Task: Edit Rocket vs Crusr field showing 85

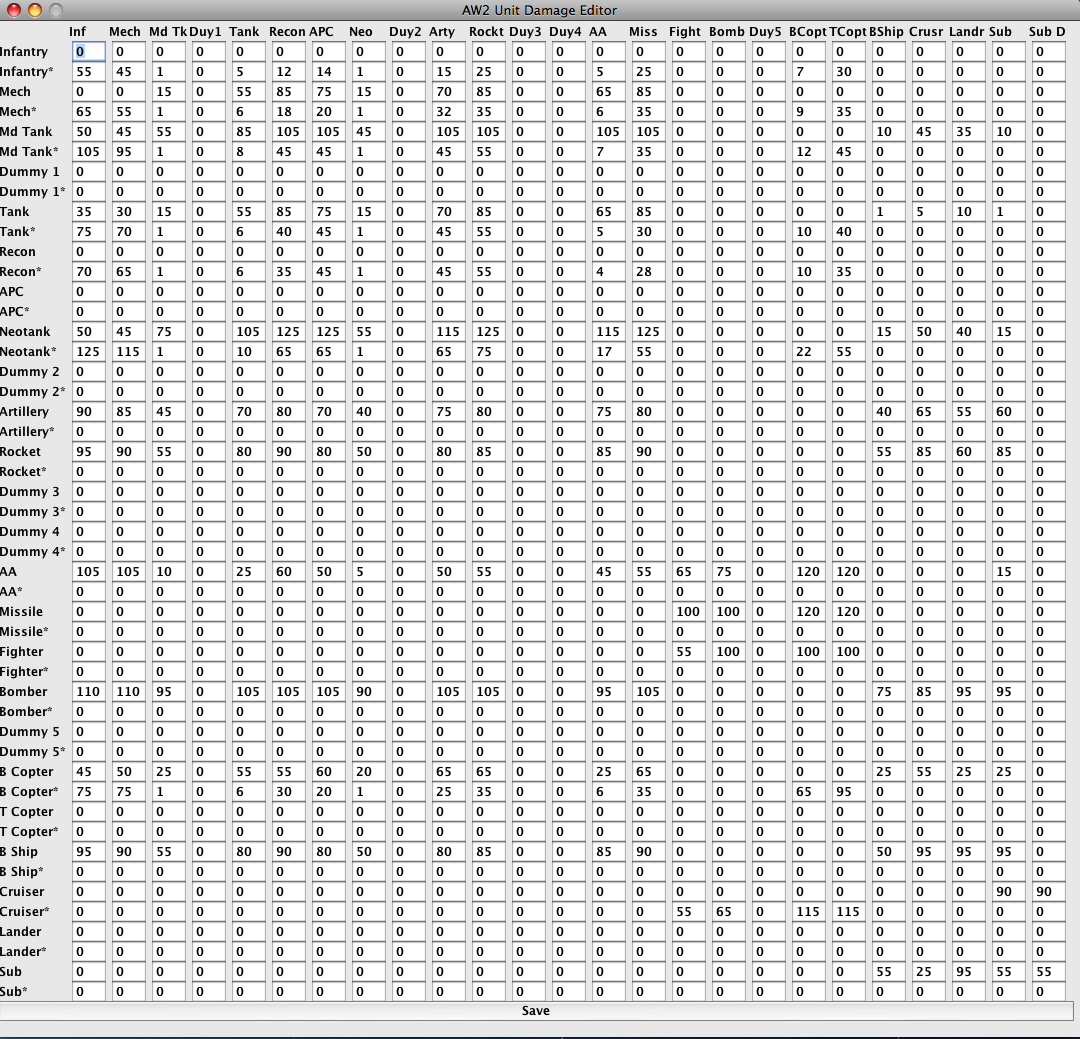Action: [927, 451]
